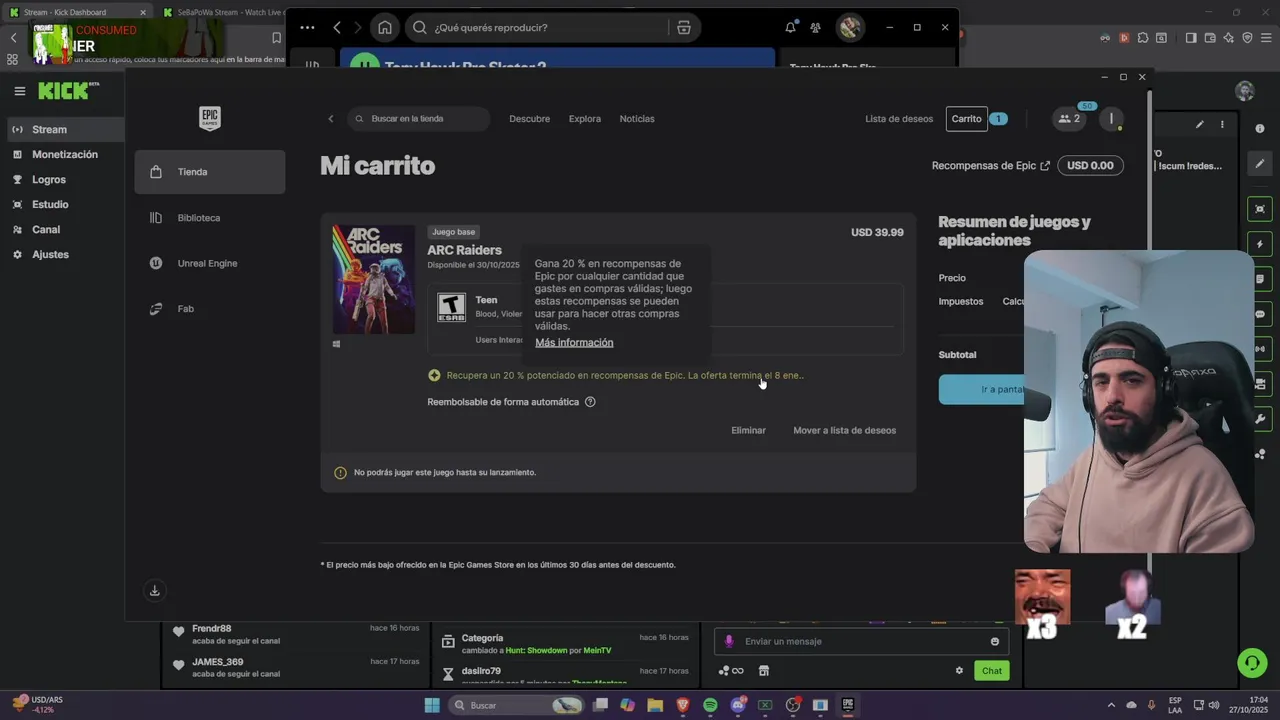Open Recompensas de Epic external link
Viewport: 1280px width, 720px height.
click(990, 166)
